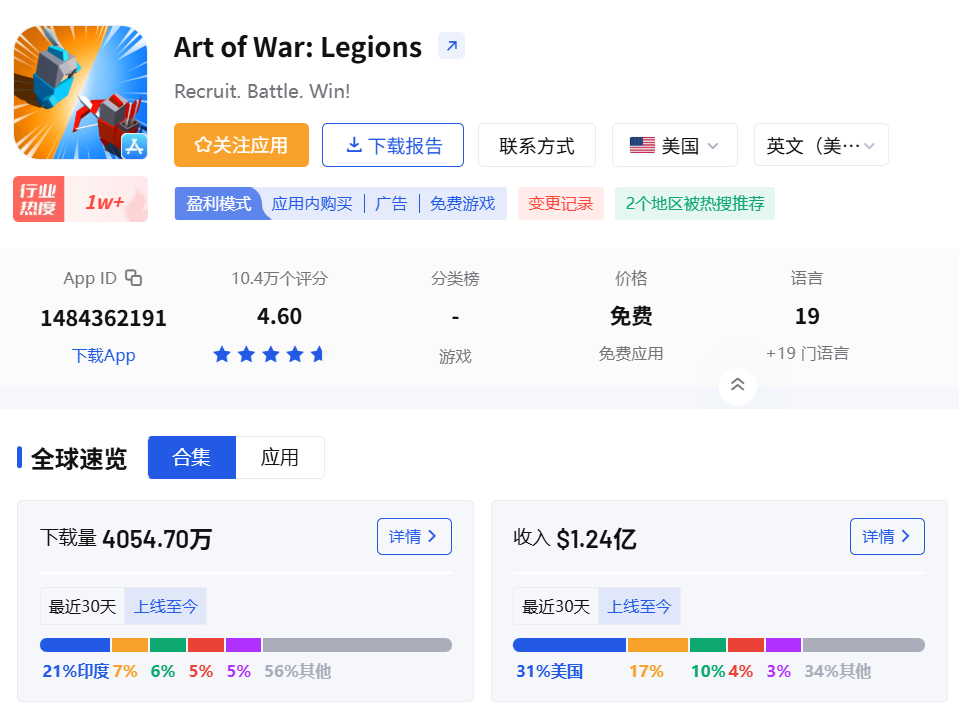
Task: Switch downloads view to 最近30天
Action: [81, 606]
